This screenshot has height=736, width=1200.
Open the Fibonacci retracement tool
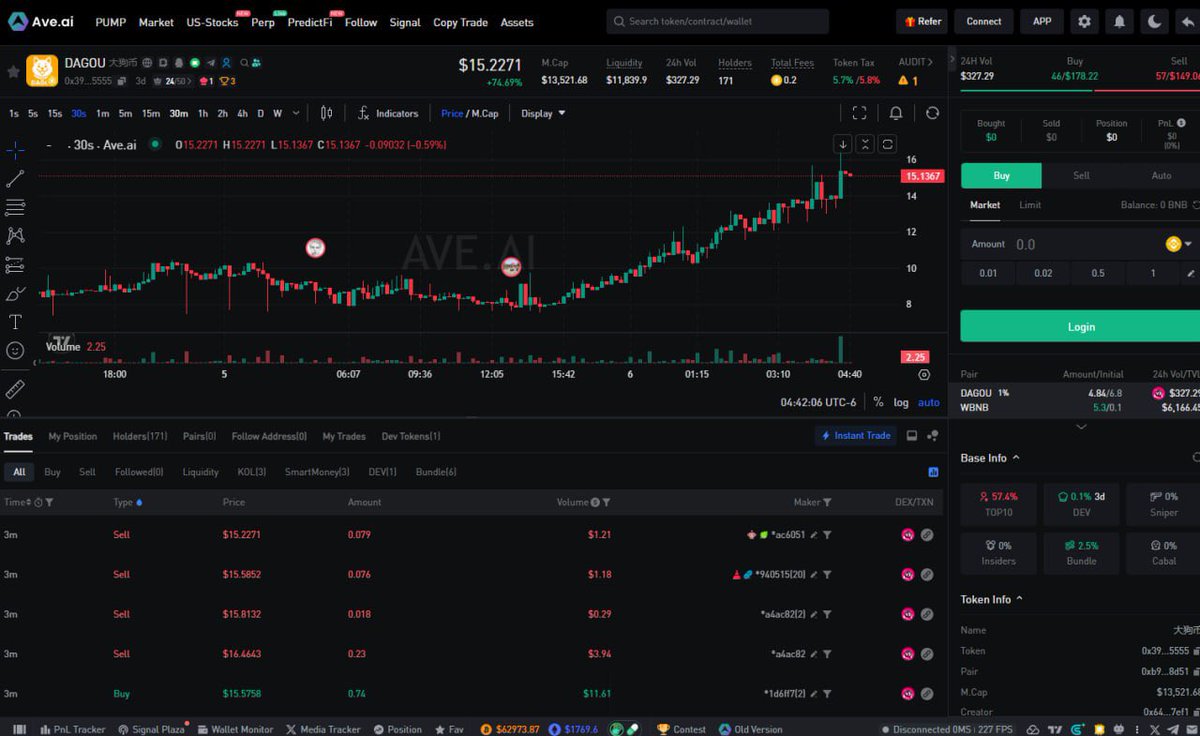point(15,208)
